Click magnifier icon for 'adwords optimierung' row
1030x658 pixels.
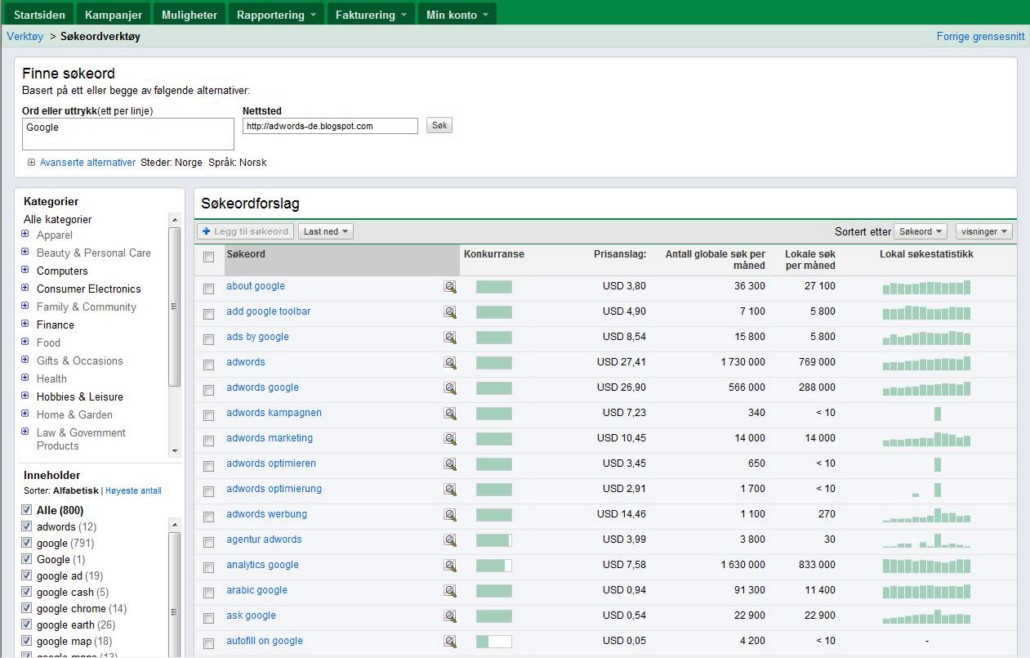tap(450, 490)
